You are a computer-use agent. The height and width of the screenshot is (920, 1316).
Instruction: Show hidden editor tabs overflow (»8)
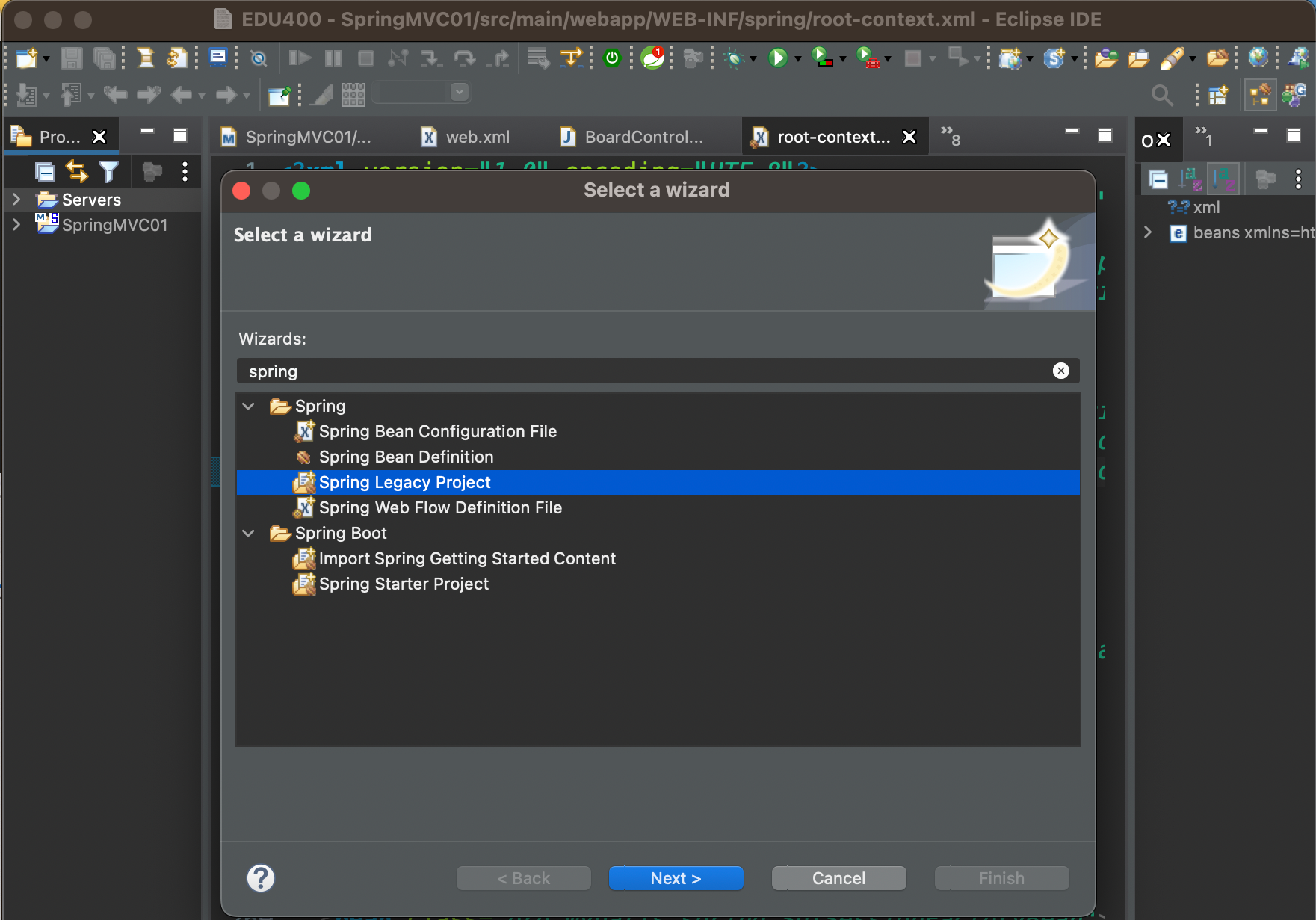(x=951, y=135)
